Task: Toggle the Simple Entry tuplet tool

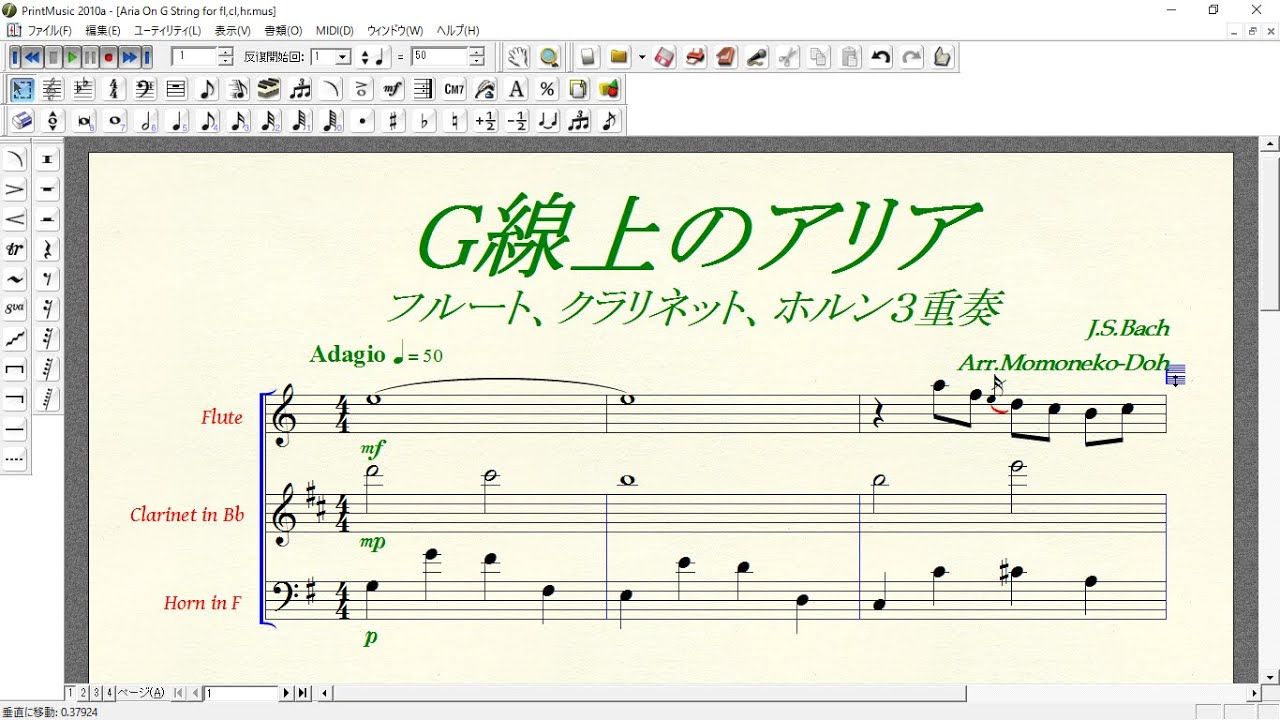Action: pyautogui.click(x=579, y=122)
